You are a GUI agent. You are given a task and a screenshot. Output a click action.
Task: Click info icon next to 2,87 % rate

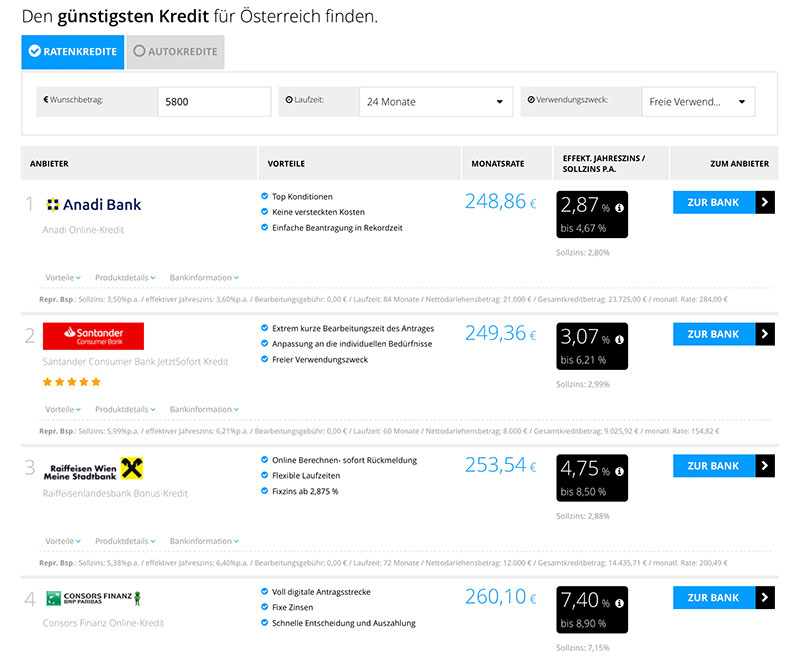tap(619, 208)
